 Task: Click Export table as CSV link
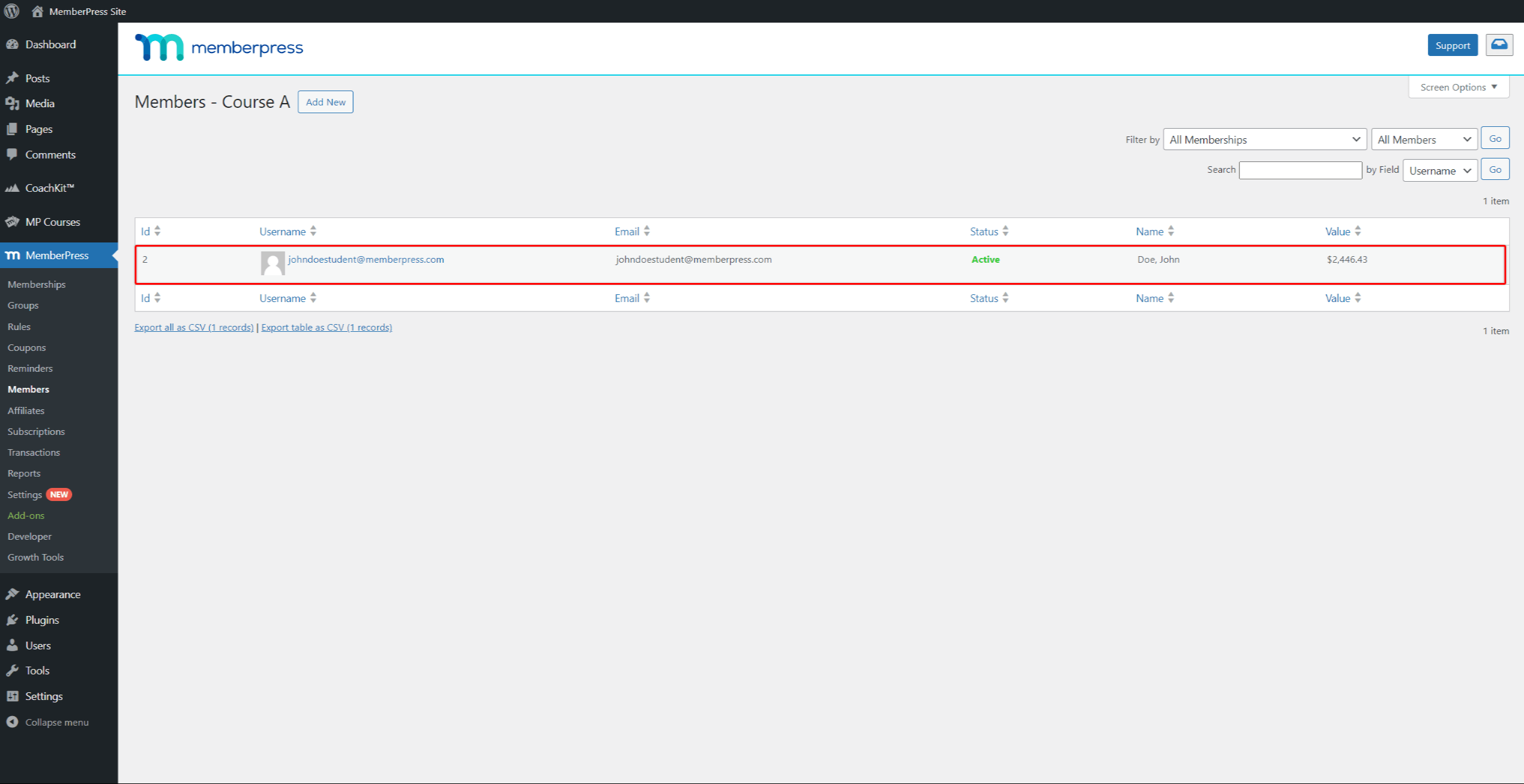[327, 327]
